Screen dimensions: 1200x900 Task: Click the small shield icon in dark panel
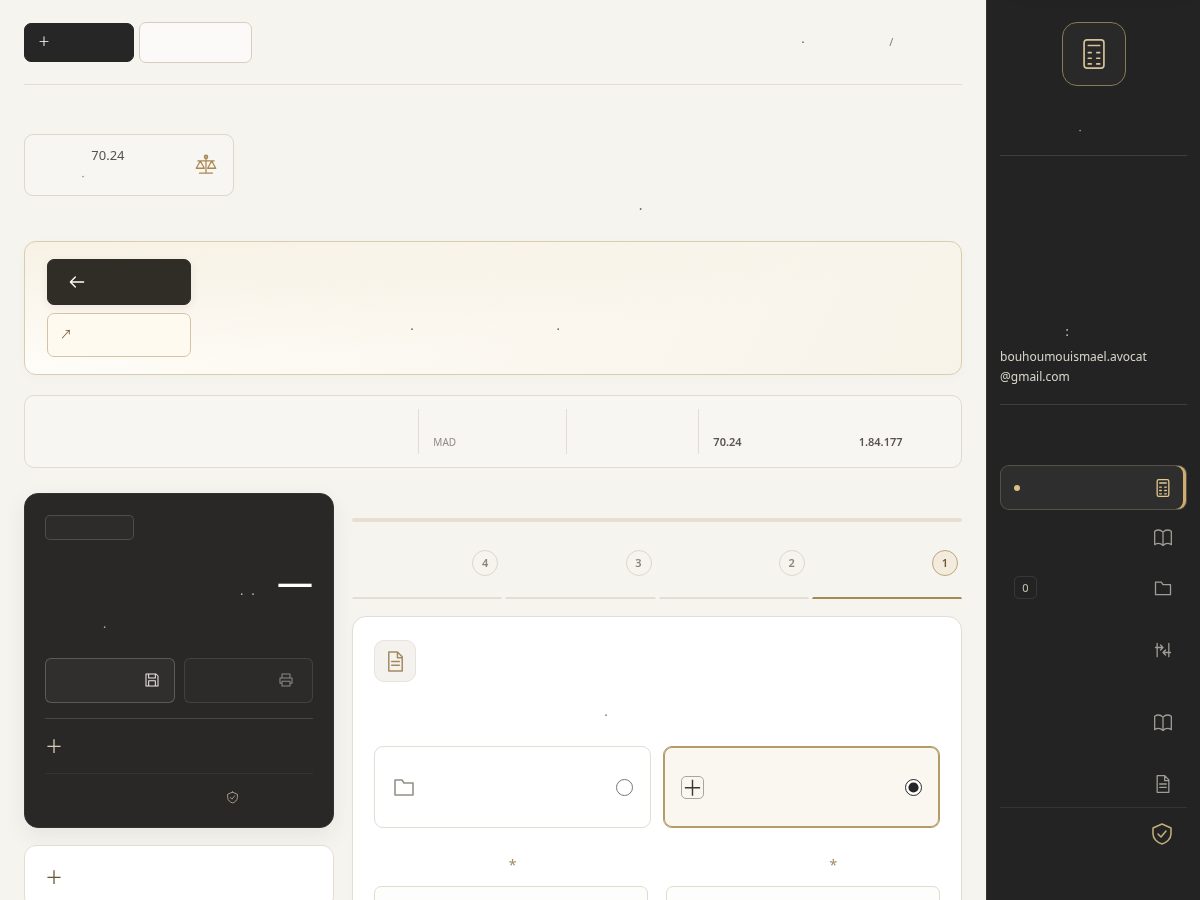(233, 797)
